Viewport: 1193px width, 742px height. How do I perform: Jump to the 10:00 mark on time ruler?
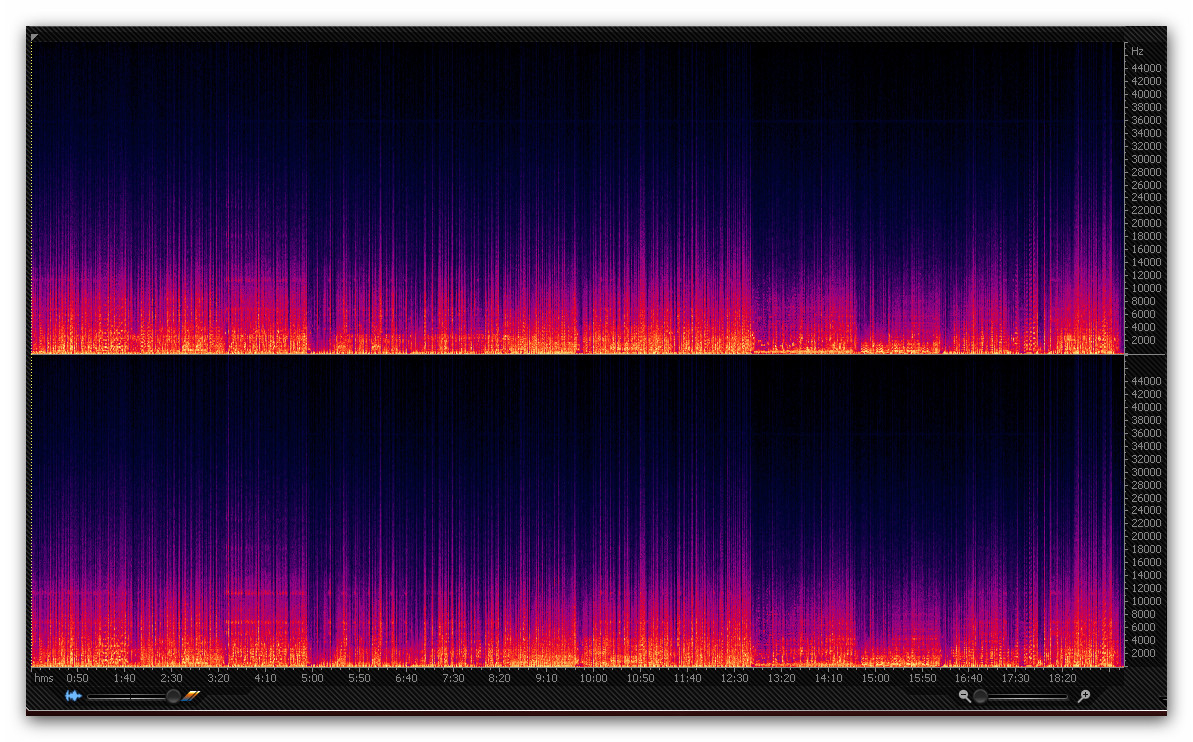(593, 678)
